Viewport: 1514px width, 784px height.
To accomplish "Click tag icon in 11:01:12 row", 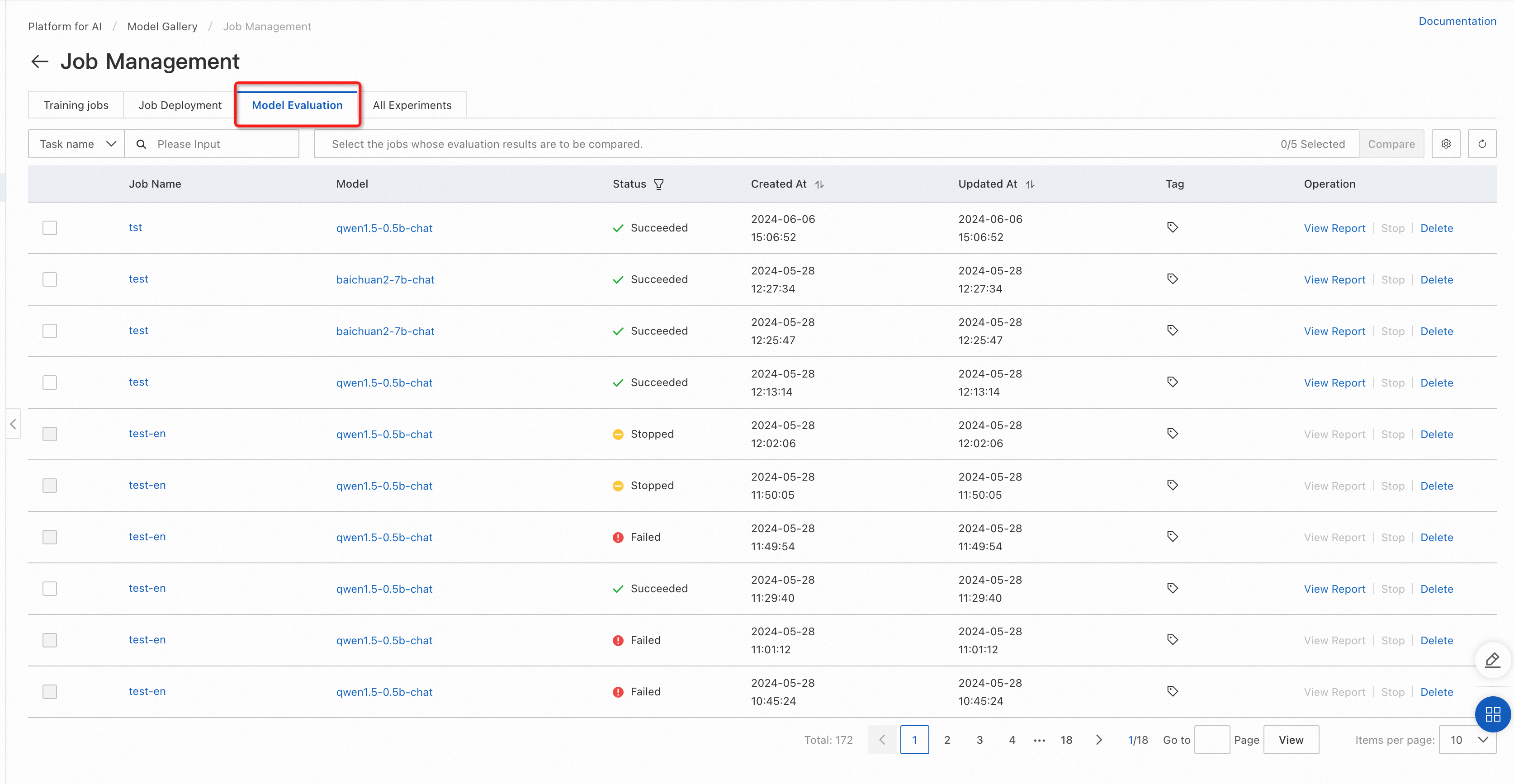I will (1172, 640).
